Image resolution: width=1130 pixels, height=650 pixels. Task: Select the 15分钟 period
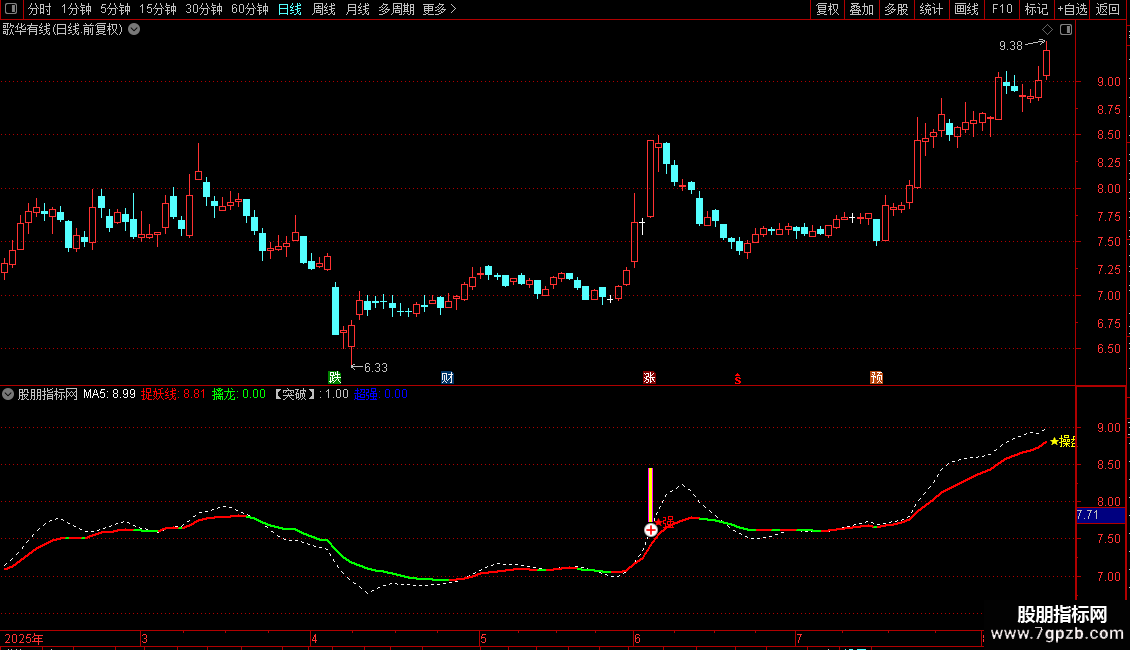pyautogui.click(x=158, y=9)
